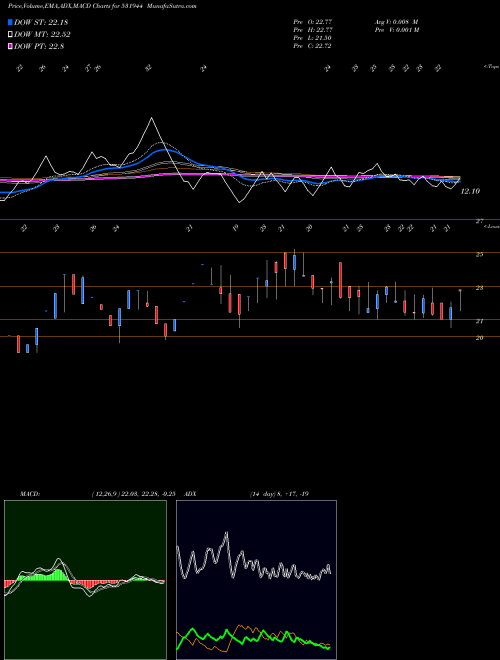
Task: Click the magenta DOW PT legend swatch
Action: coord(11,47)
